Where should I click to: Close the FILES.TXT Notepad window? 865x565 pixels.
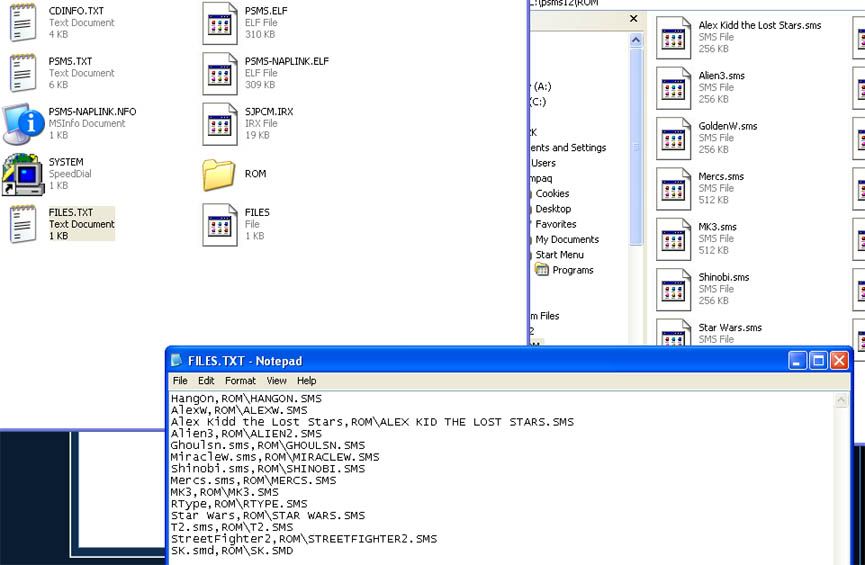[839, 361]
